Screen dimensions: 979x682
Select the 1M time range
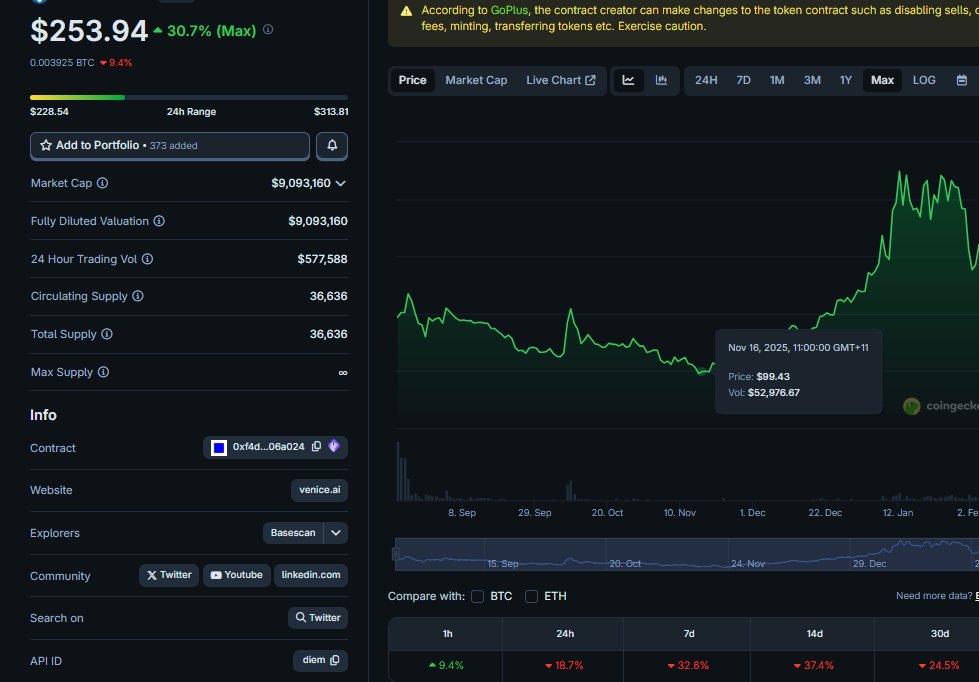pos(777,80)
